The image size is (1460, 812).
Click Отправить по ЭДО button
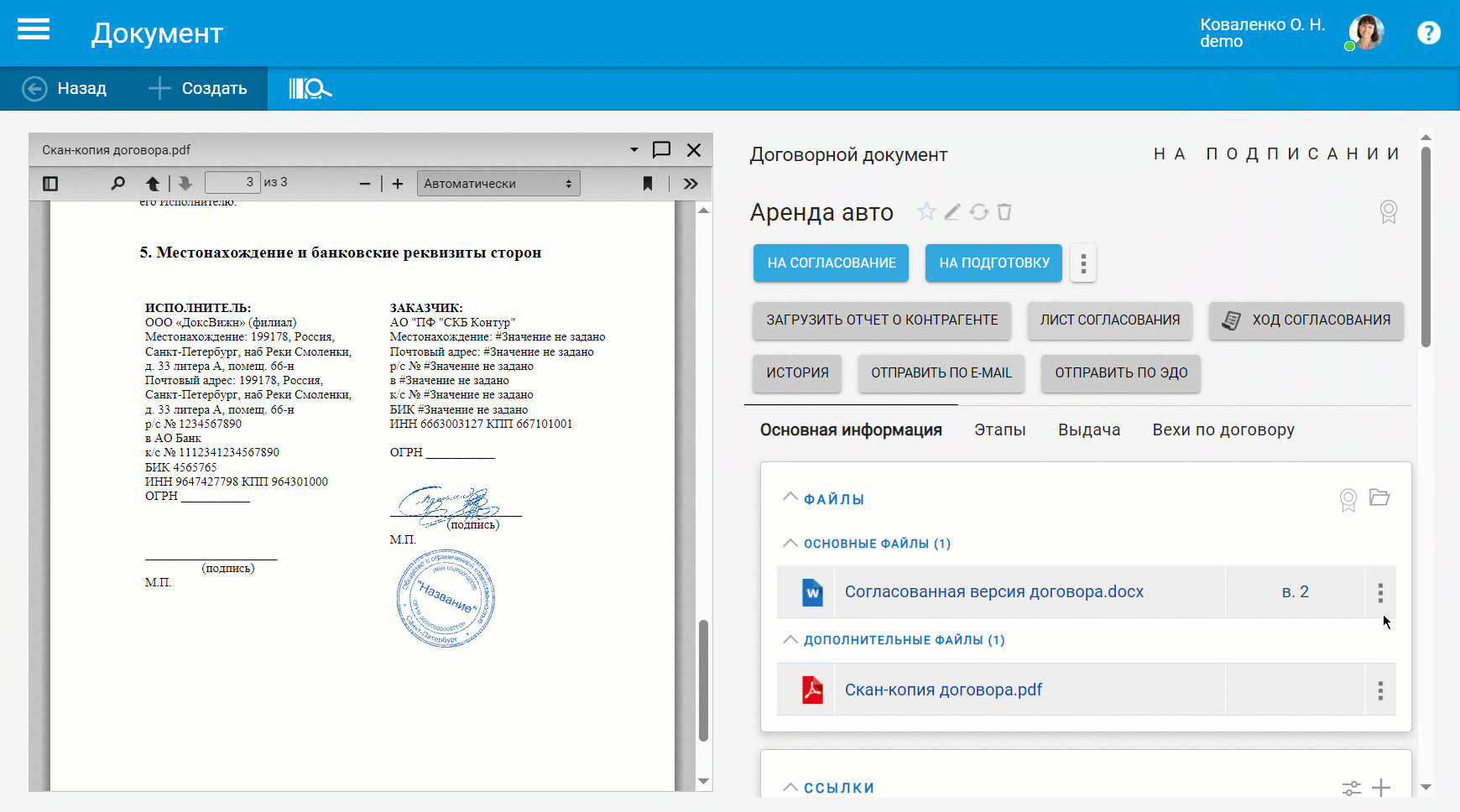pos(1120,373)
